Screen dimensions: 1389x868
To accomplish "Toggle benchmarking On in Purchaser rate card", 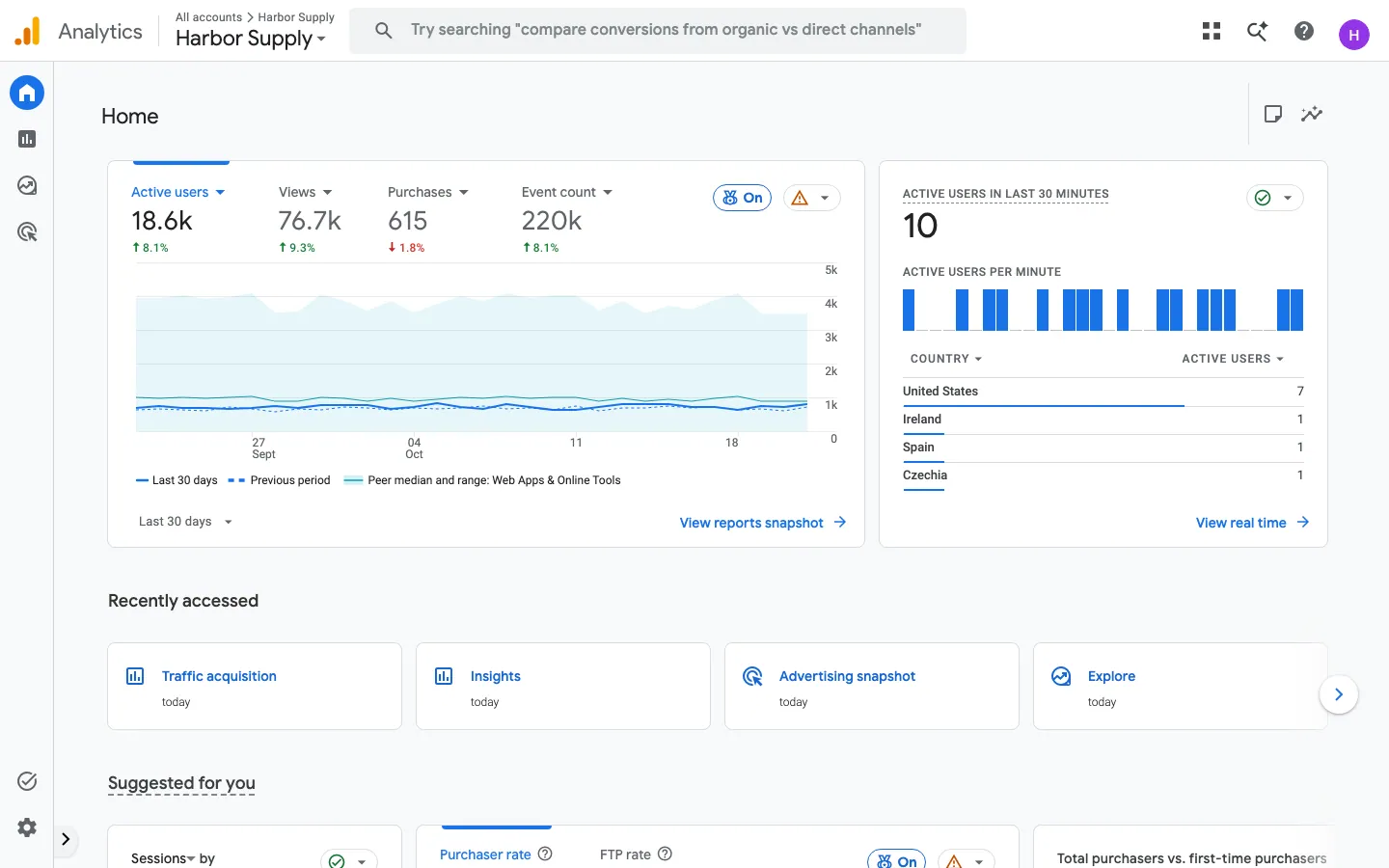I will coord(896,860).
